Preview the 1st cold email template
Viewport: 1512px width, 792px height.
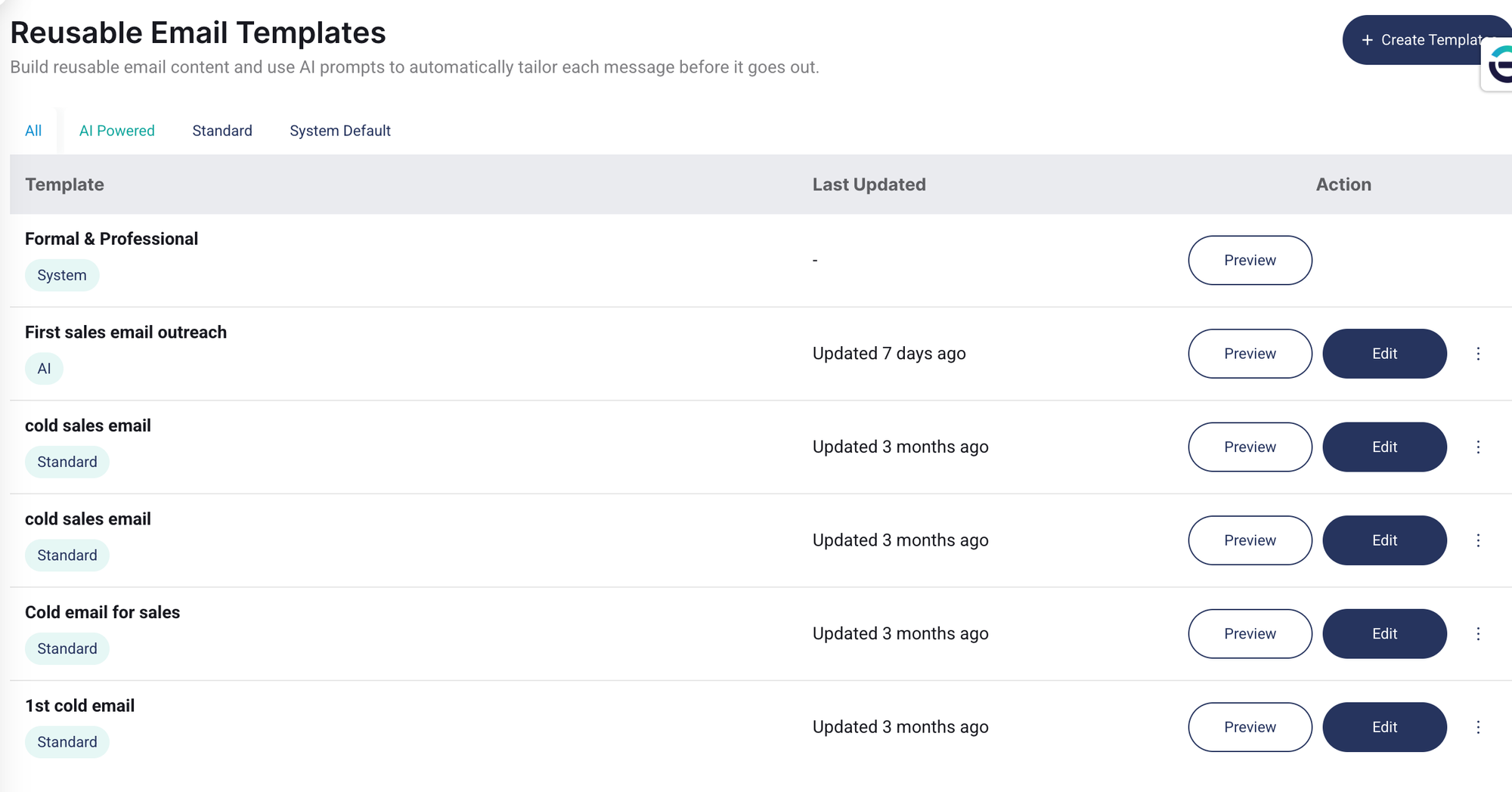pyautogui.click(x=1250, y=727)
